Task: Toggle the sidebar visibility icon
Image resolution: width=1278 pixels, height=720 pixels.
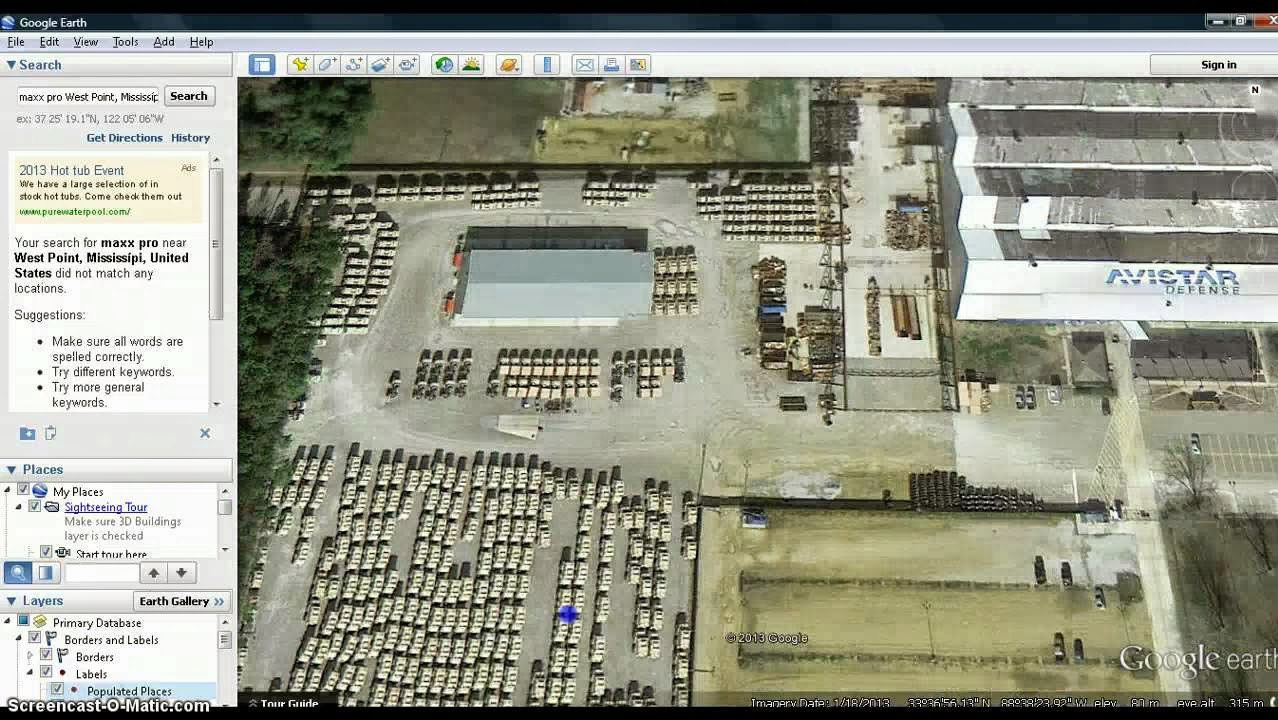Action: click(262, 64)
